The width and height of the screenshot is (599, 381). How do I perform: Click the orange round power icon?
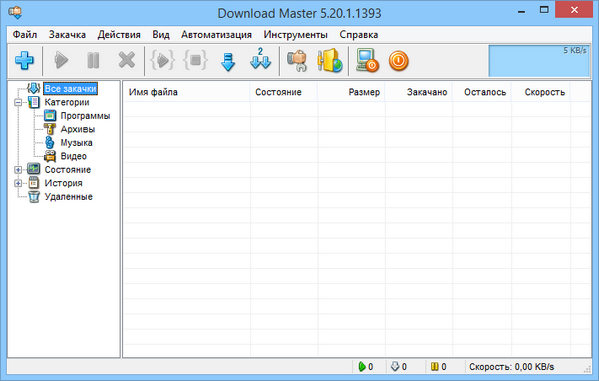(398, 60)
